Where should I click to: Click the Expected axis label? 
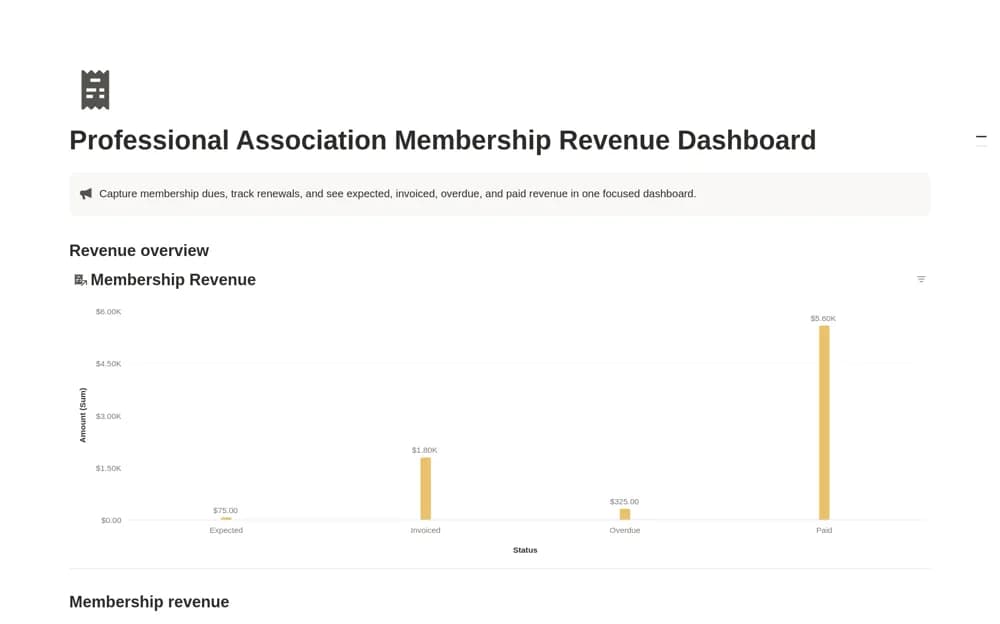(x=226, y=530)
